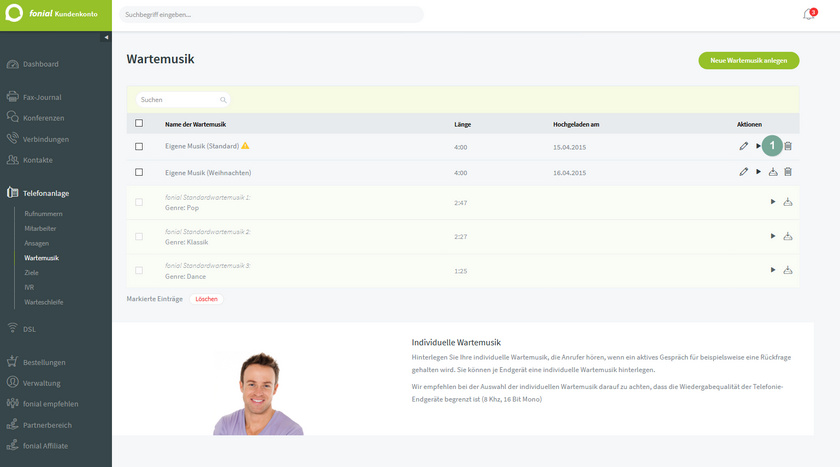Screen dimensions: 840x467
Task: Delete Eigene Musik (Standard) via trash icon
Action: click(788, 146)
